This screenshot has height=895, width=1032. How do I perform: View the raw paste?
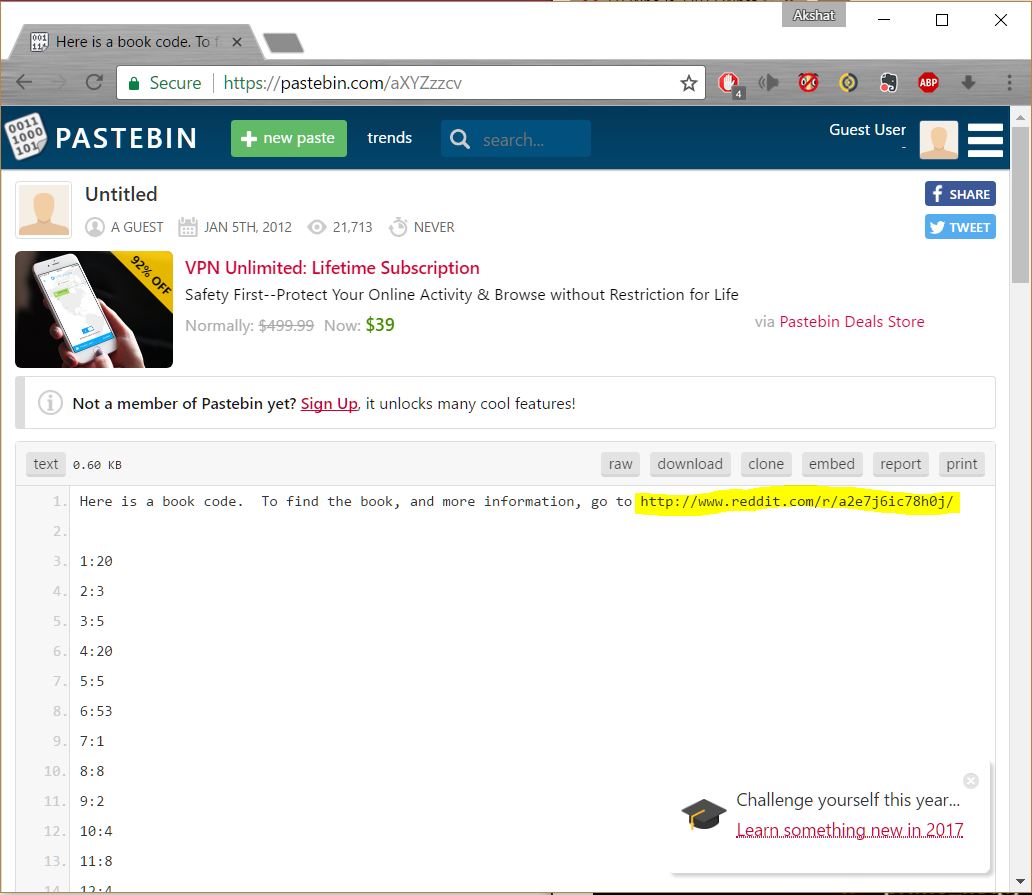620,464
